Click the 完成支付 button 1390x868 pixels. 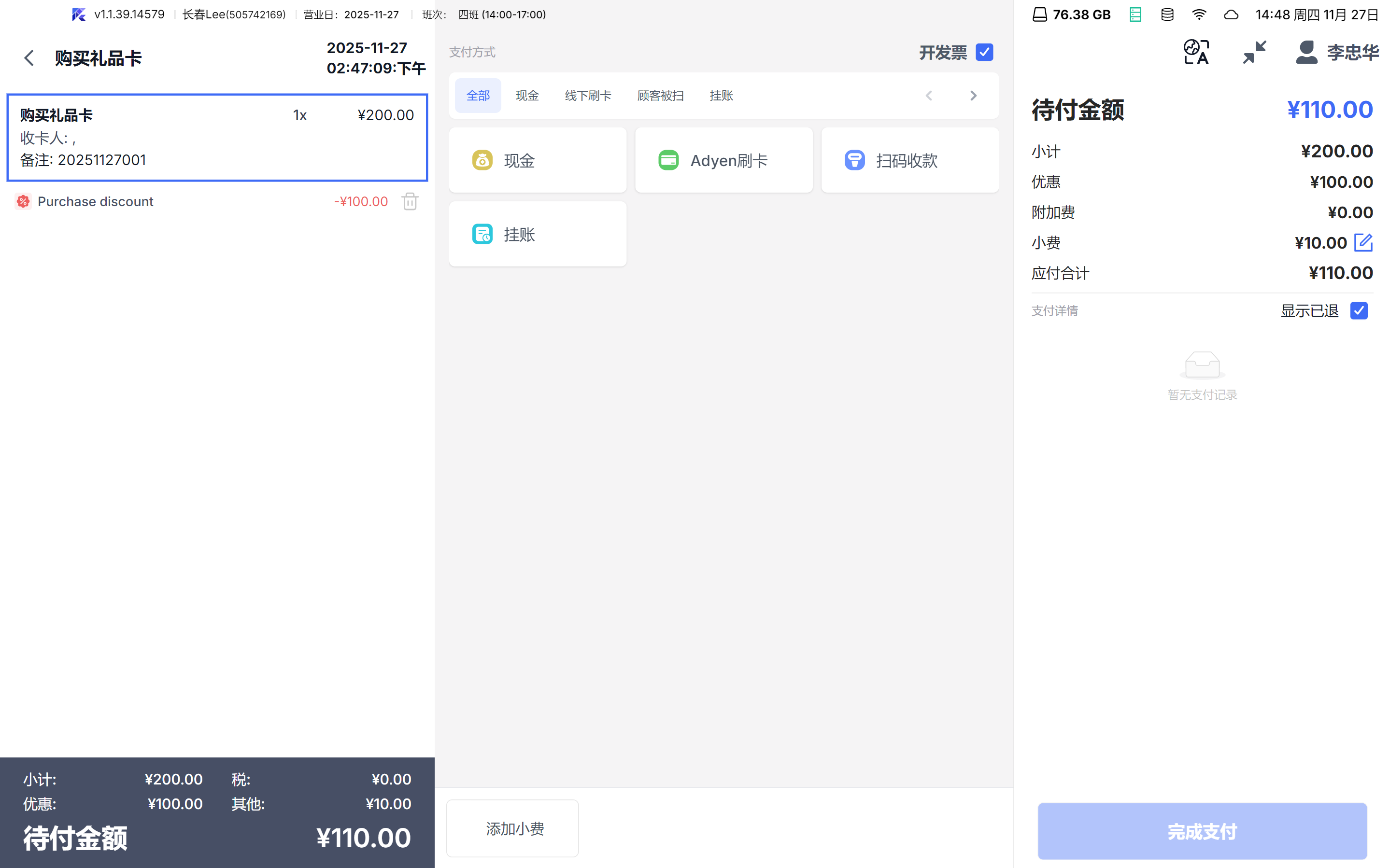(x=1202, y=831)
